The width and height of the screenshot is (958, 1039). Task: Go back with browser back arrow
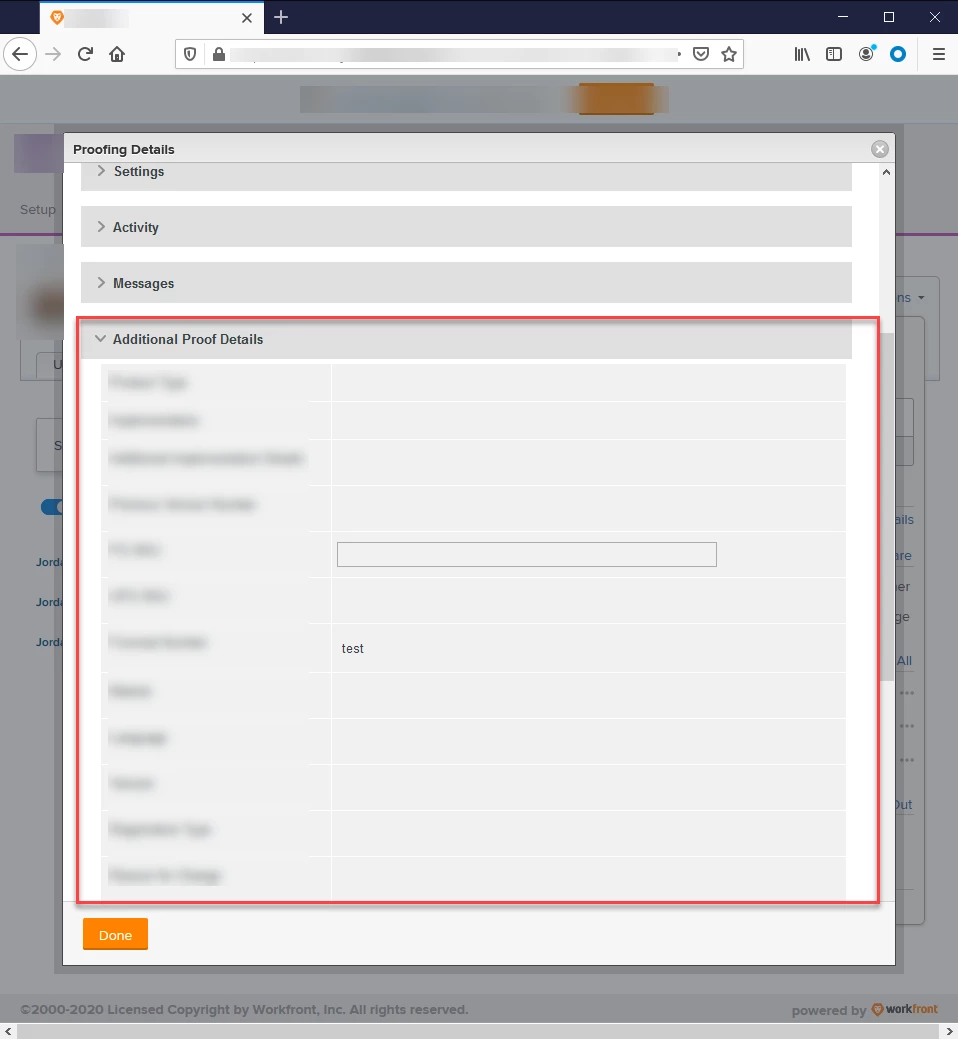pos(20,54)
